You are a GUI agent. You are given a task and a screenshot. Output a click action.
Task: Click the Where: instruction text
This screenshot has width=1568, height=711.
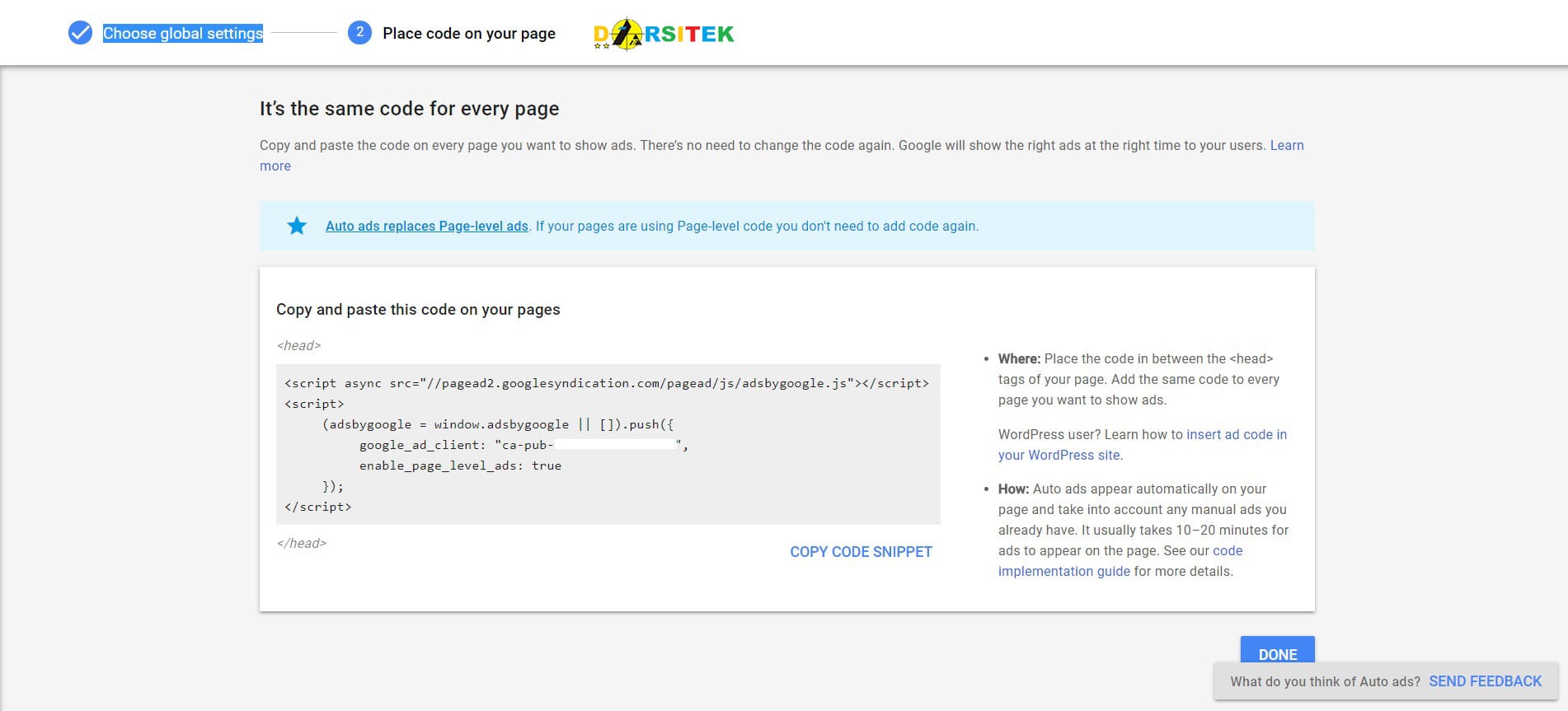pos(1138,379)
